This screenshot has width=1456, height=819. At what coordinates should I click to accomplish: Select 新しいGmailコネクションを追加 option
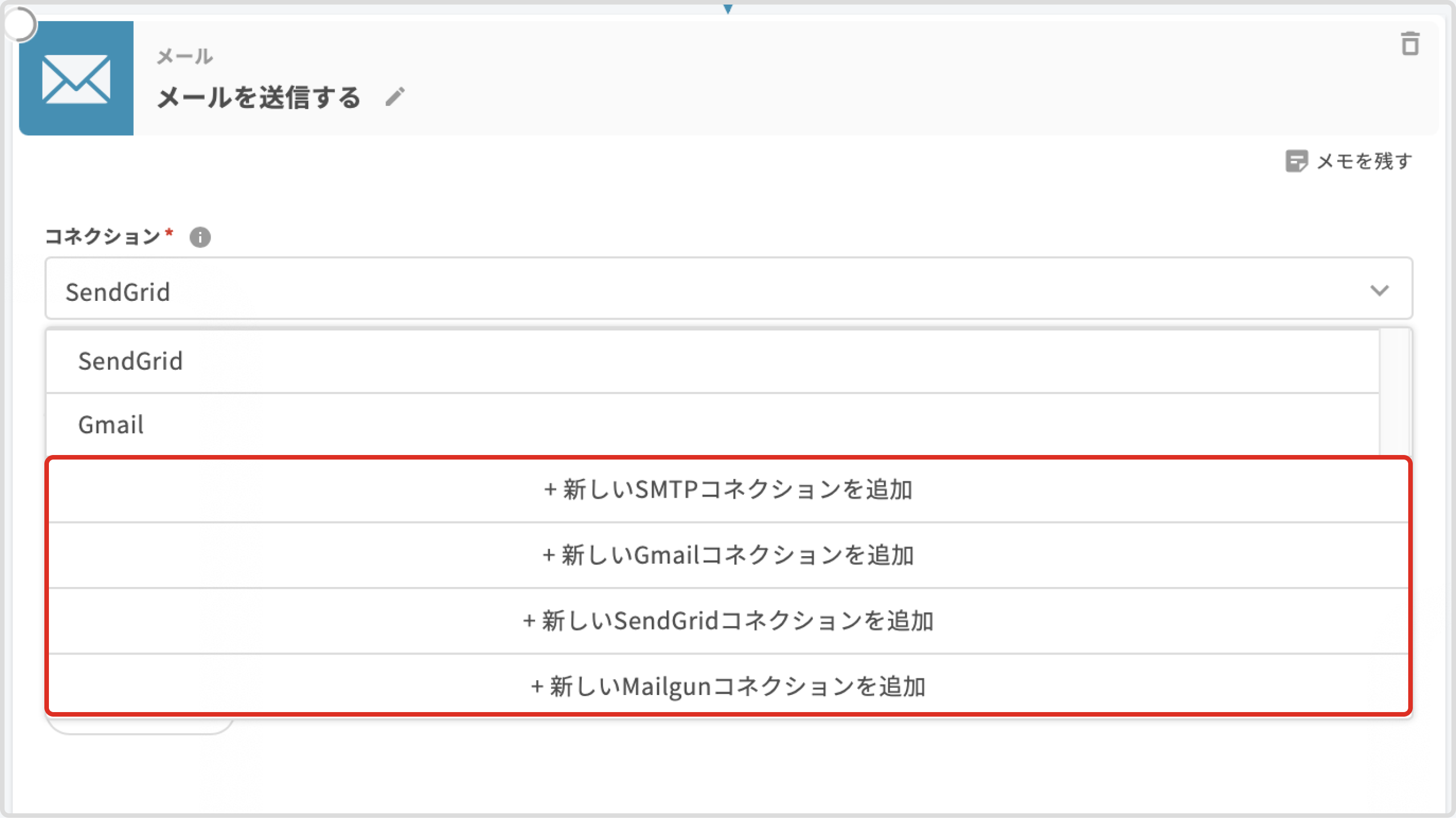click(728, 555)
